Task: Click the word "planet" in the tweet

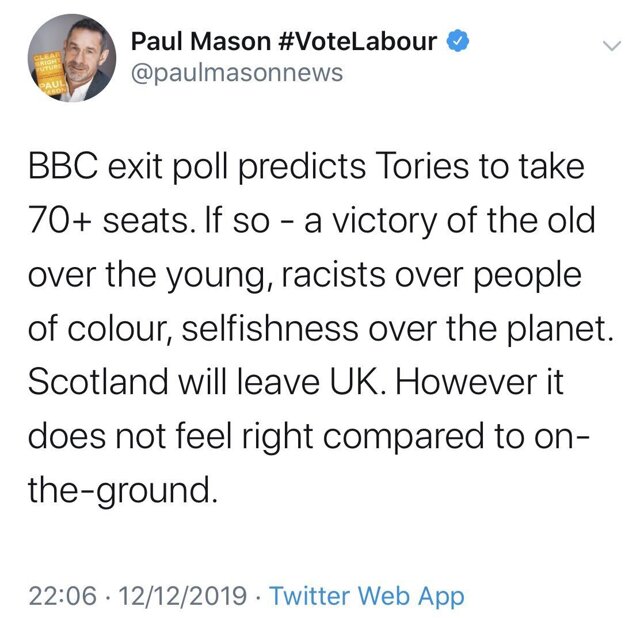Action: tap(554, 330)
